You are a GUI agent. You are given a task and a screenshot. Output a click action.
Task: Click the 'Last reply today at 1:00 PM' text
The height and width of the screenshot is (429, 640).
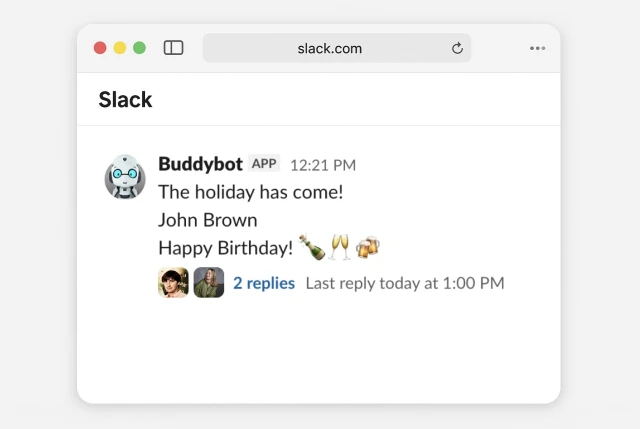click(x=405, y=283)
